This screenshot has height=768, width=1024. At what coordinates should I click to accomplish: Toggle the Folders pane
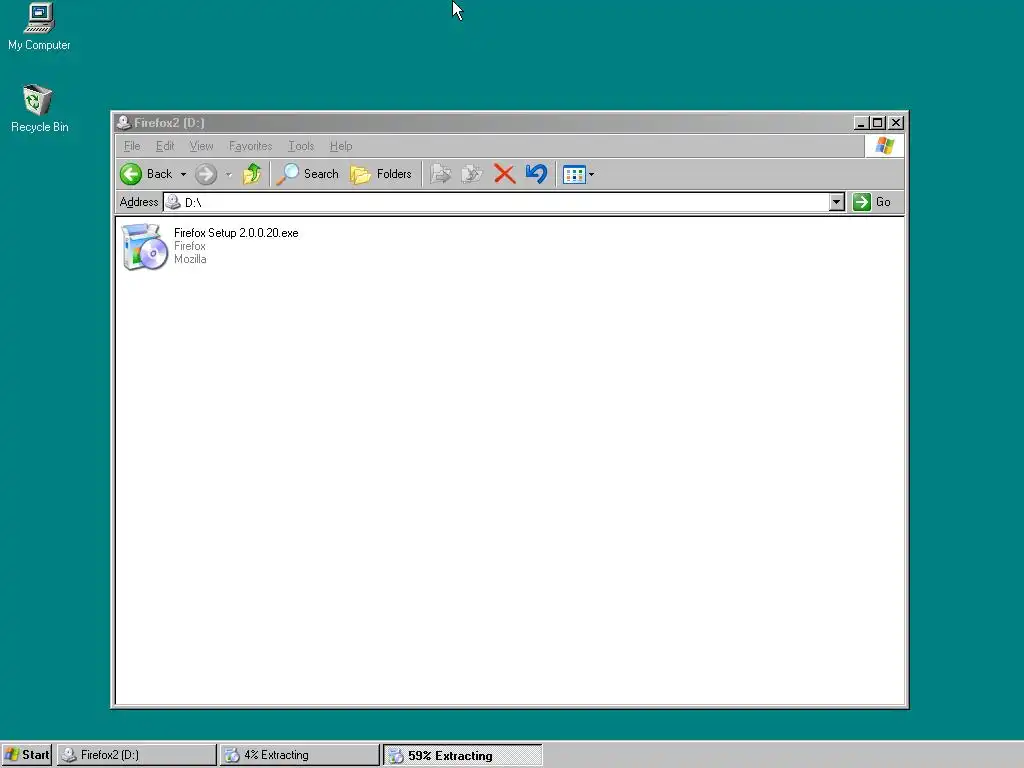pyautogui.click(x=381, y=174)
